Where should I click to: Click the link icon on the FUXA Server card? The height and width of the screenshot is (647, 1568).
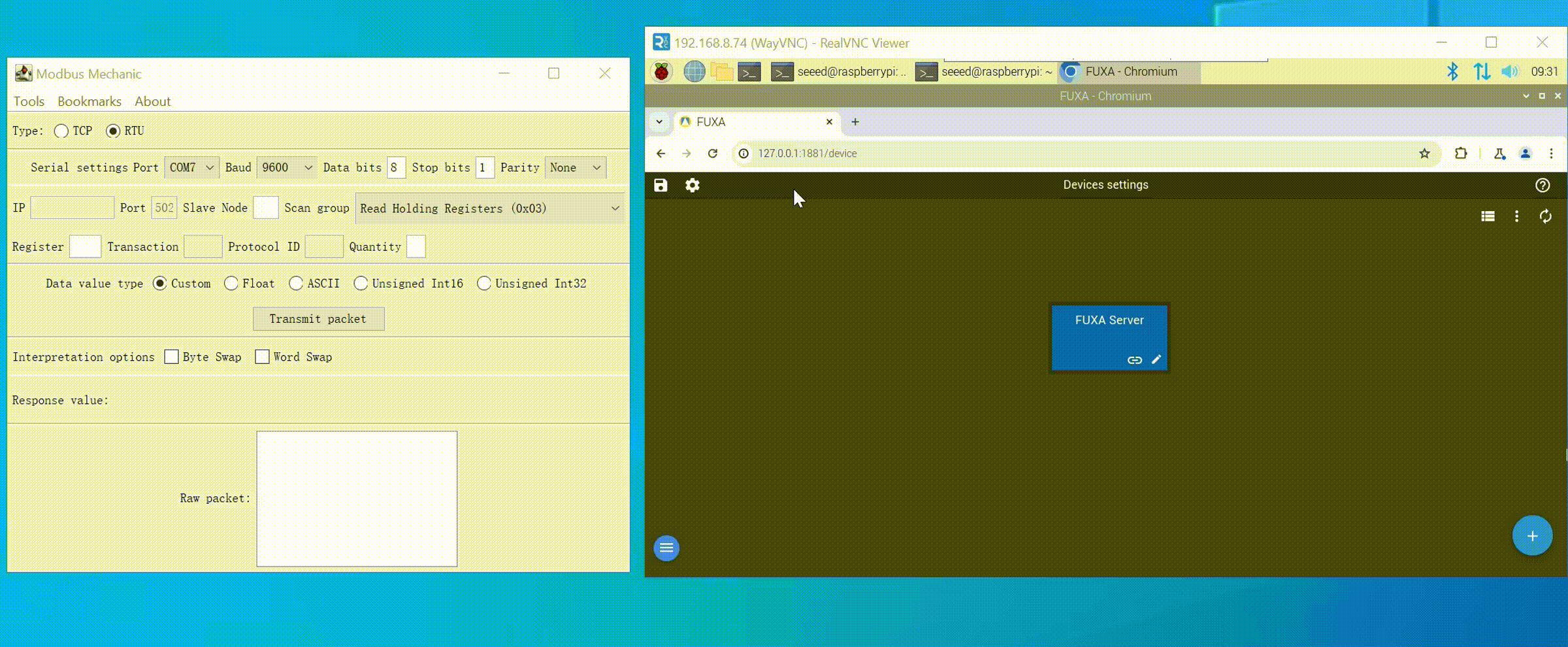tap(1135, 360)
